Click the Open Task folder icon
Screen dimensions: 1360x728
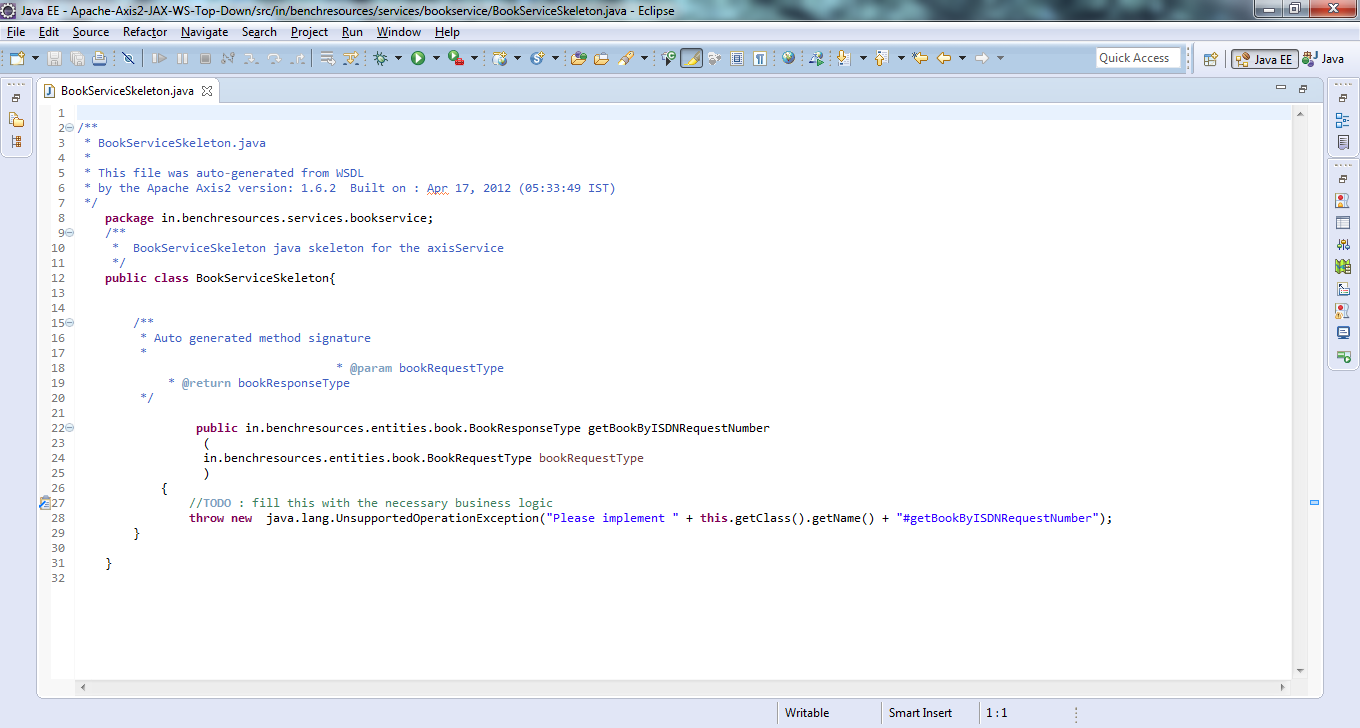pos(601,58)
